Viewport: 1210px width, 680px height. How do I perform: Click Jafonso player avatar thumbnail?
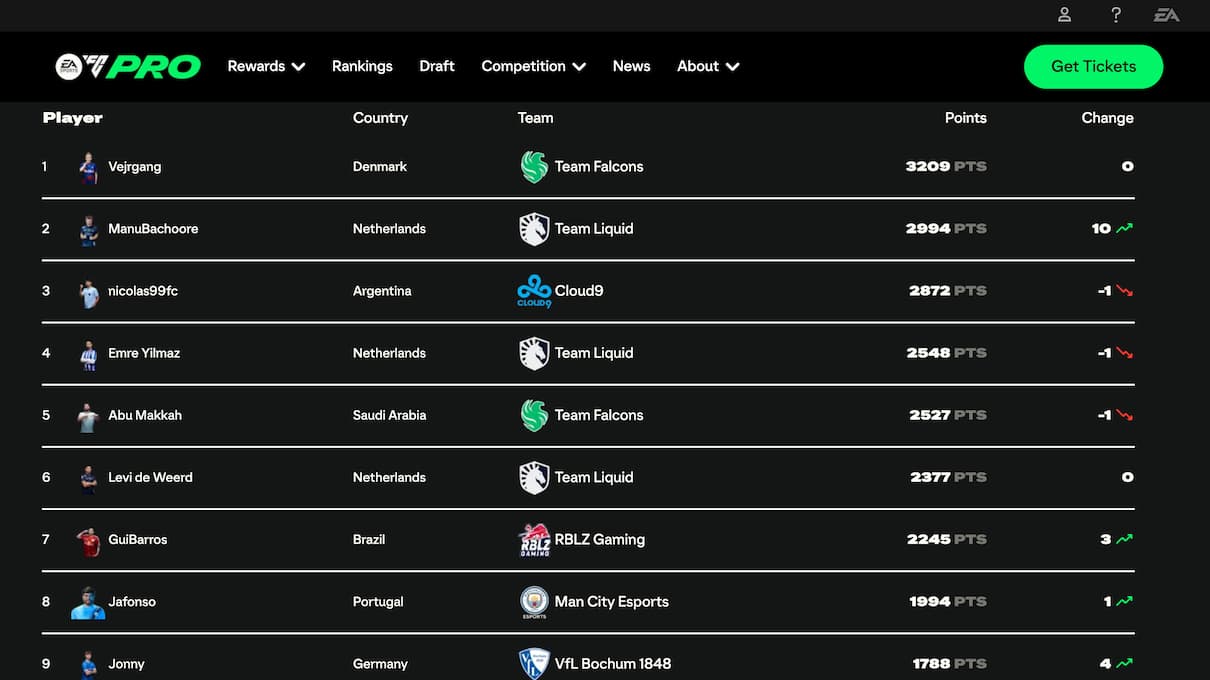(88, 603)
